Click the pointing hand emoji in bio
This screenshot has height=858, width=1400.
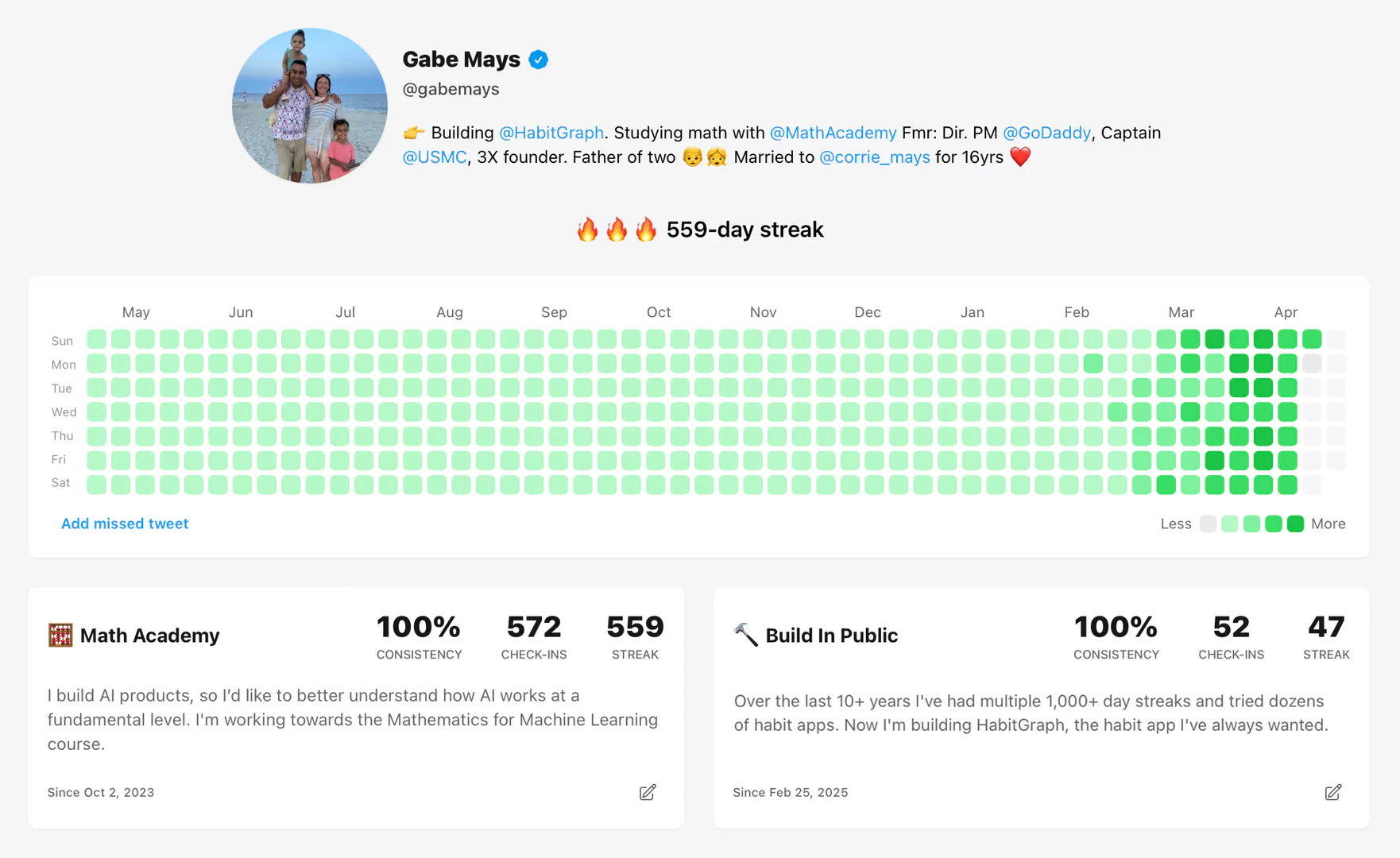(x=414, y=133)
